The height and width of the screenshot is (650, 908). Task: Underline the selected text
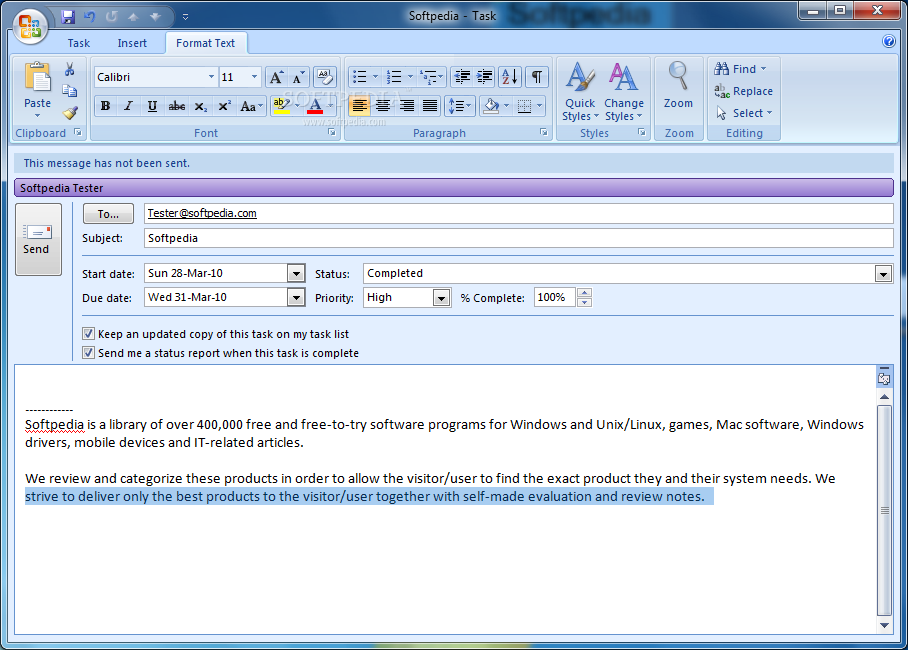pyautogui.click(x=152, y=106)
